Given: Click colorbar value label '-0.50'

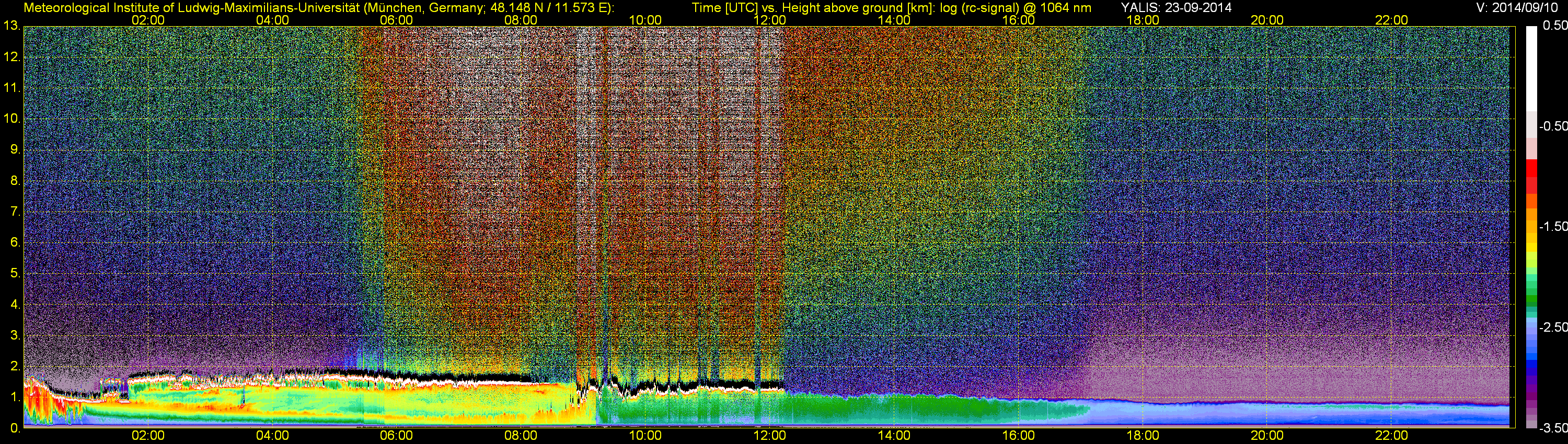Looking at the screenshot, I should 1553,126.
